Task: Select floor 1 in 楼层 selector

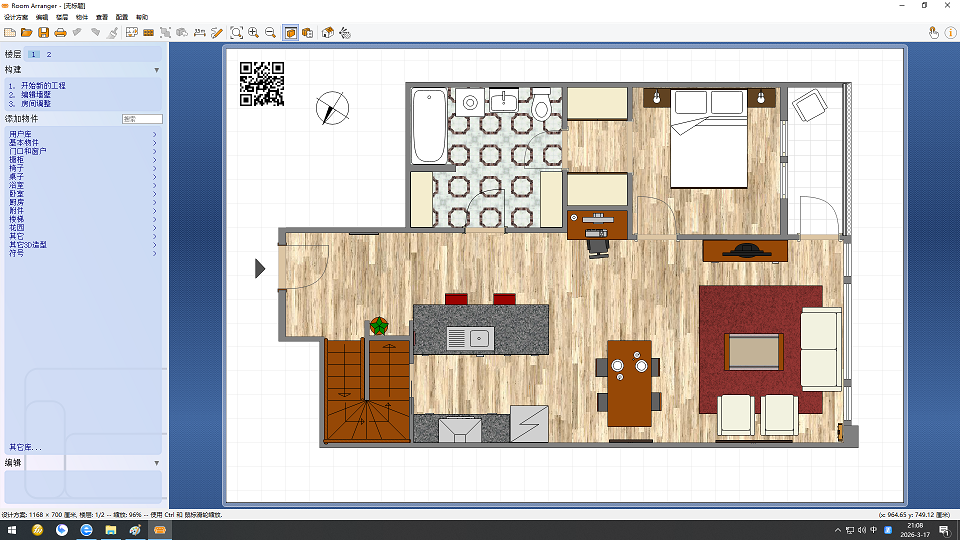Action: click(x=33, y=54)
